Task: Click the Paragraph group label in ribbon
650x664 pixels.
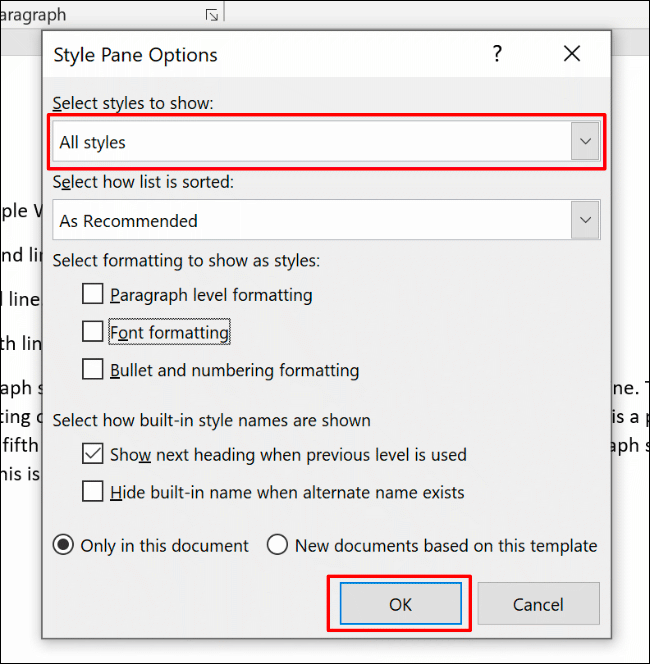Action: click(x=34, y=15)
